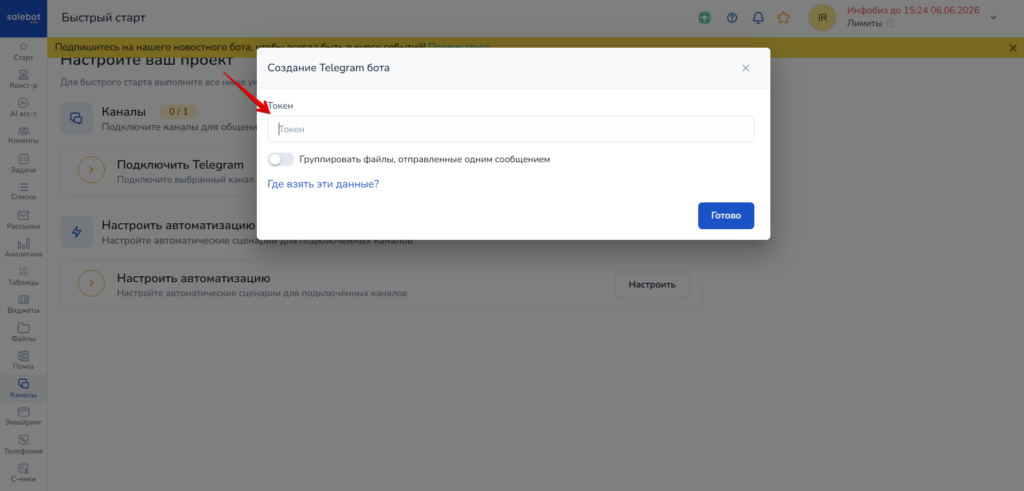Open the notifications bell
Screen dimensions: 1024x491
coord(758,18)
